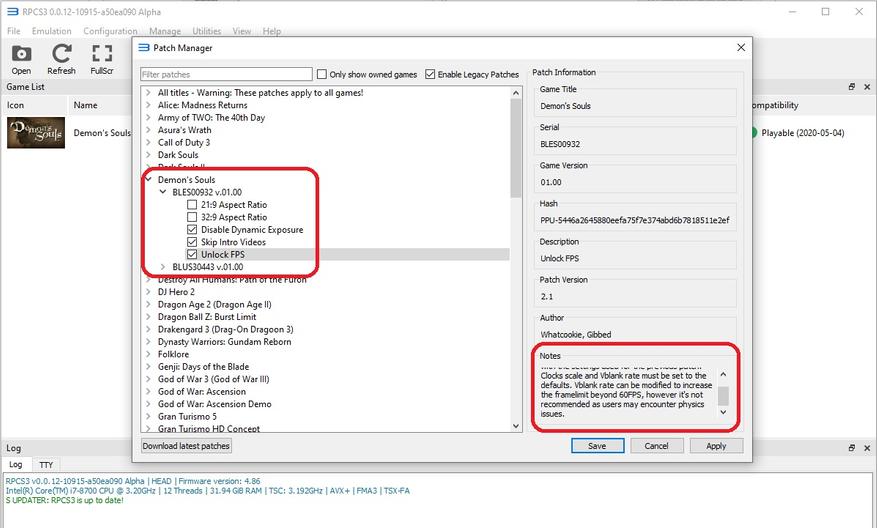The image size is (877, 528).
Task: Click the Hash value field
Action: [x=635, y=220]
